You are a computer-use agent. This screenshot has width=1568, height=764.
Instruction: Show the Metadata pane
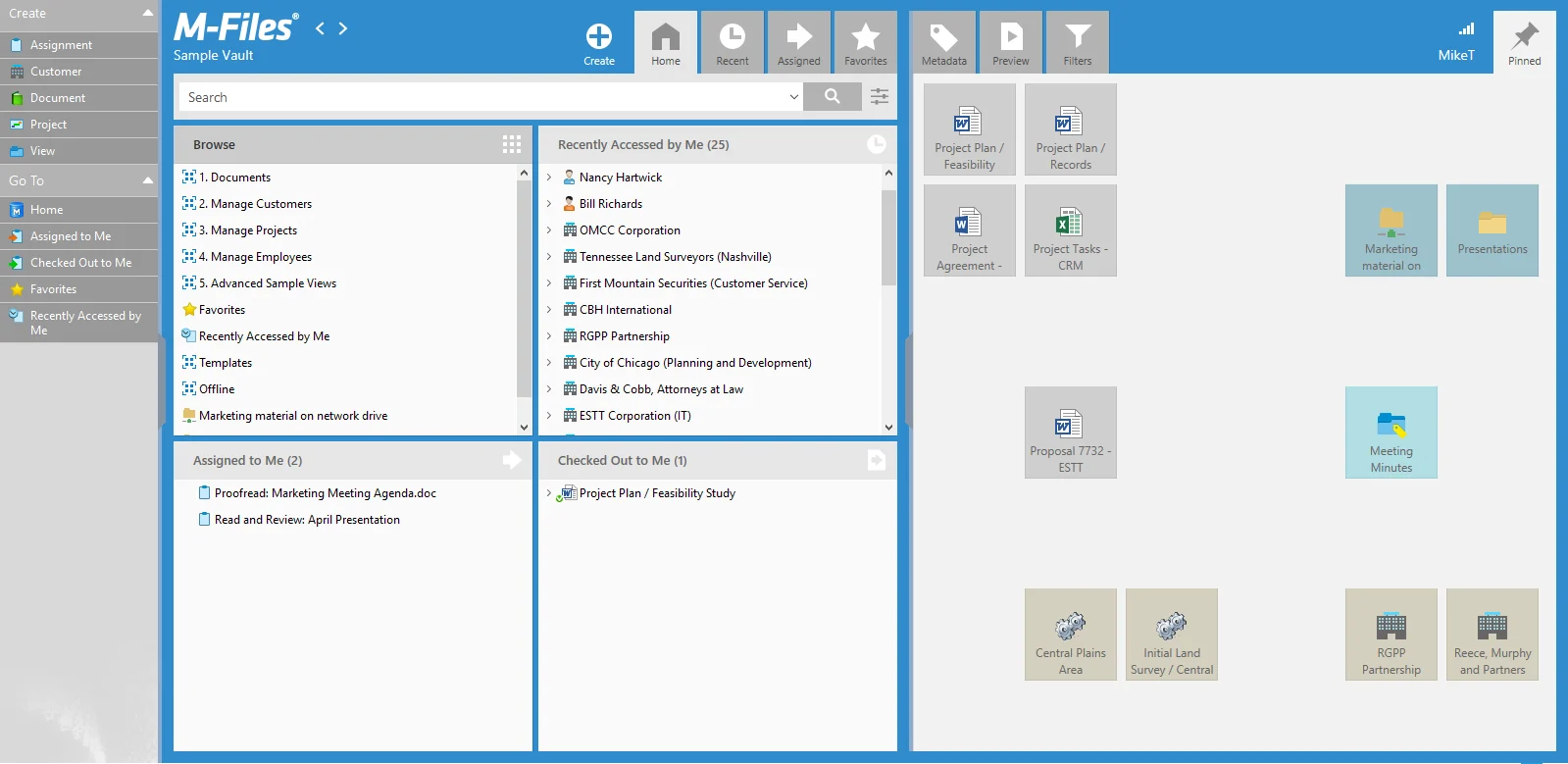[944, 42]
